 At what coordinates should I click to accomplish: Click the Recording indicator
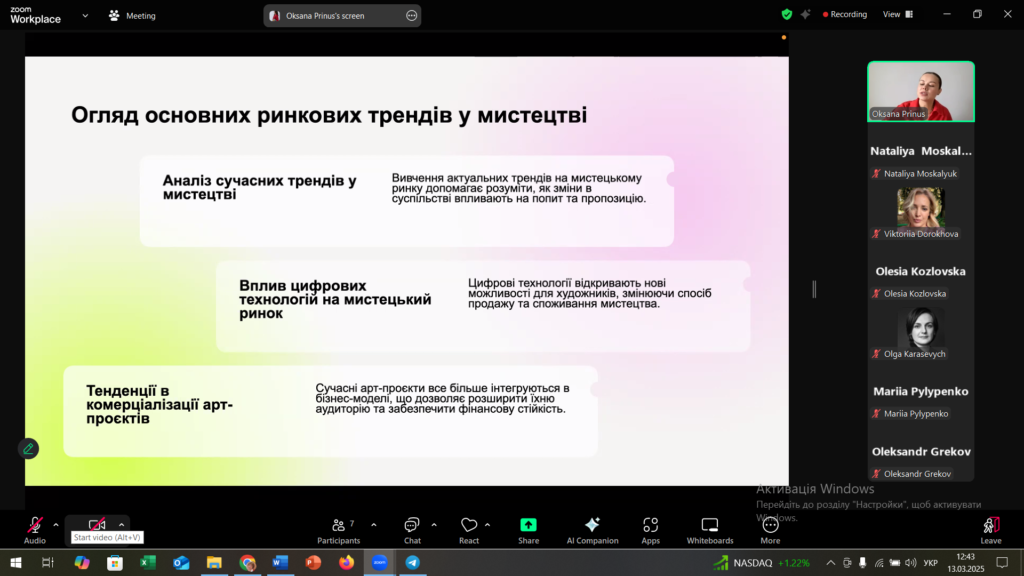[x=845, y=14]
